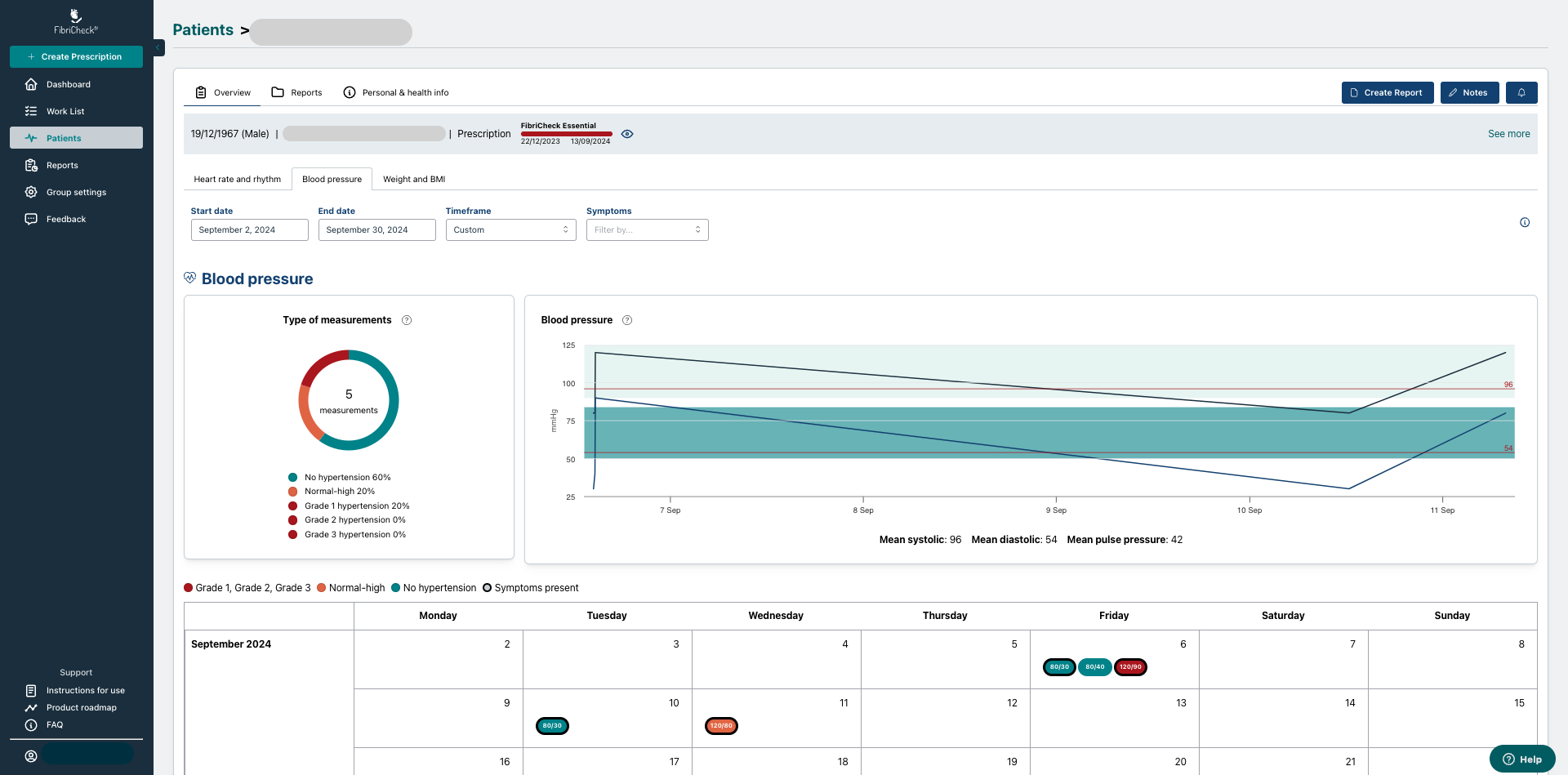Click the Patients heartbeat icon in the sidebar
This screenshot has width=1568, height=775.
point(31,138)
